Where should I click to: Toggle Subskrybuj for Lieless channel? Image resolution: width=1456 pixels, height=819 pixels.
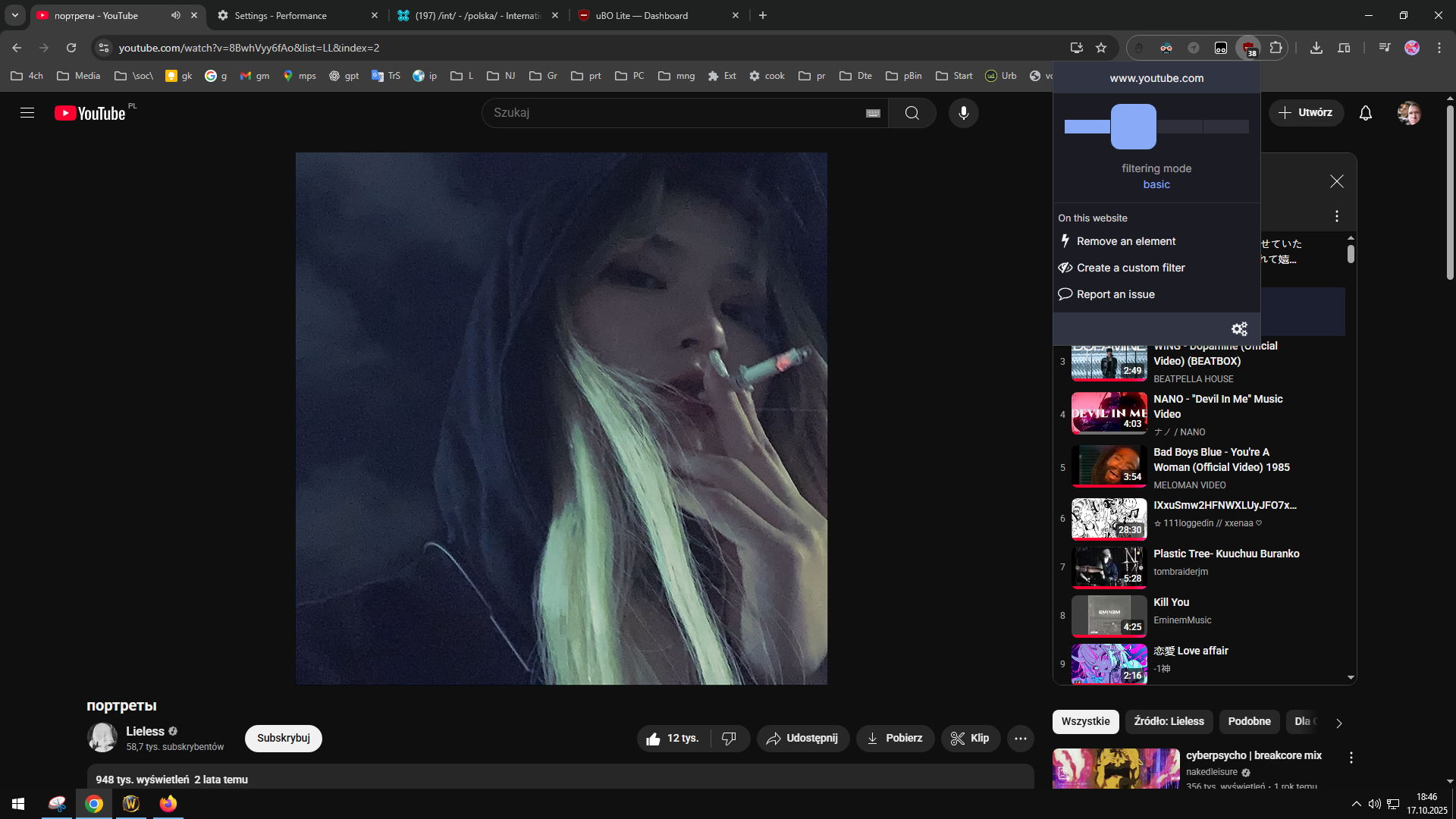coord(283,739)
